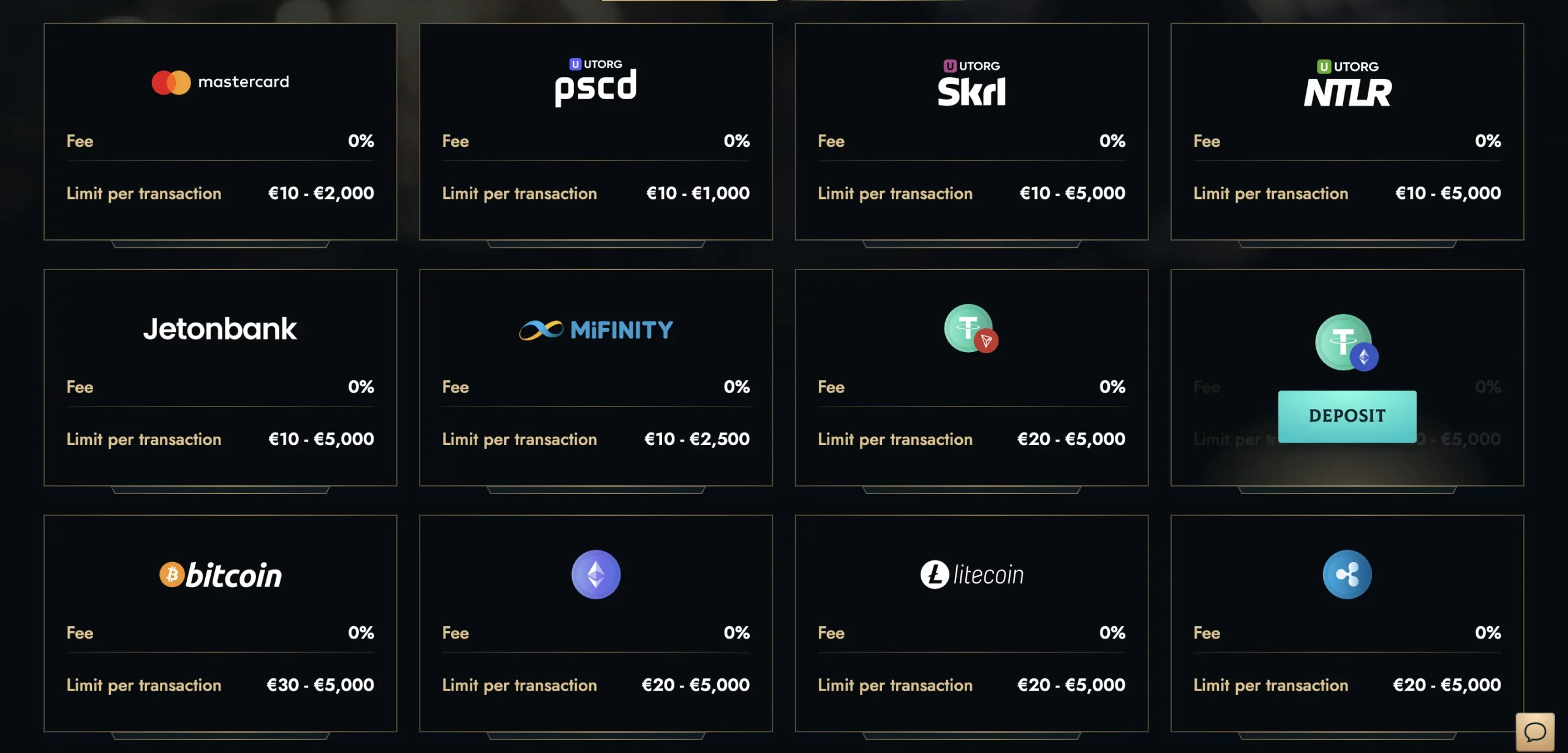Click the Bitcoin logo

tap(221, 575)
